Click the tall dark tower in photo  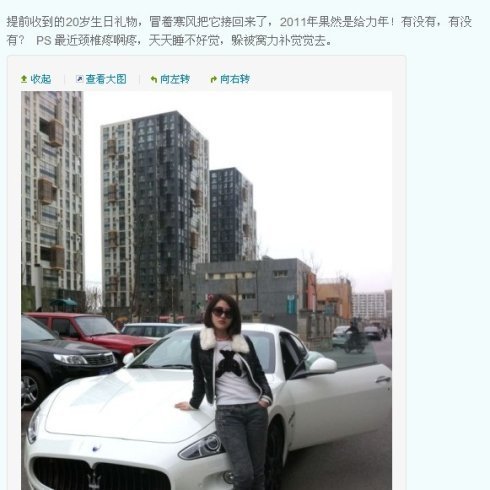[x=170, y=213]
